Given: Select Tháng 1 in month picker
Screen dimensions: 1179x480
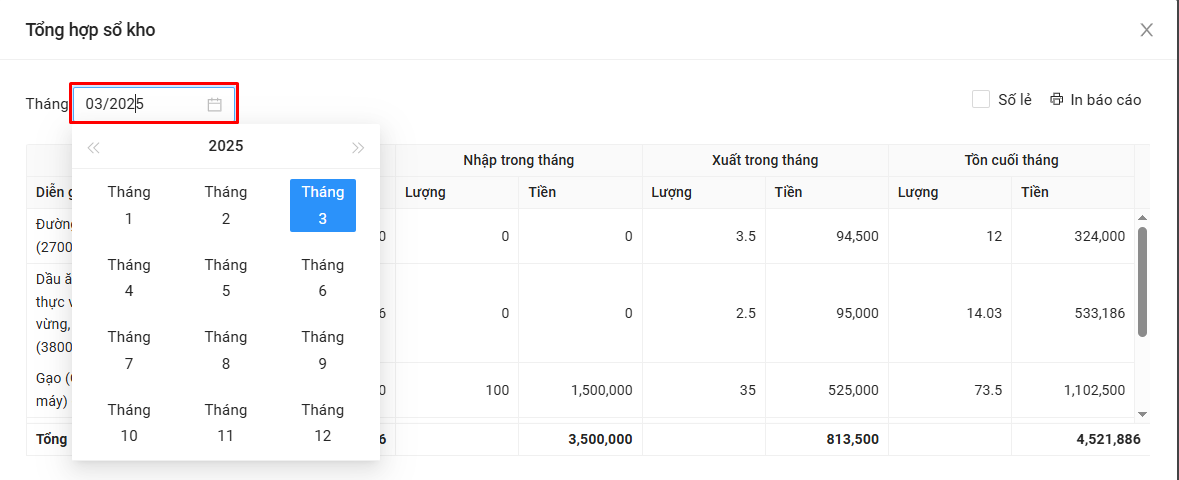Looking at the screenshot, I should tap(129, 205).
